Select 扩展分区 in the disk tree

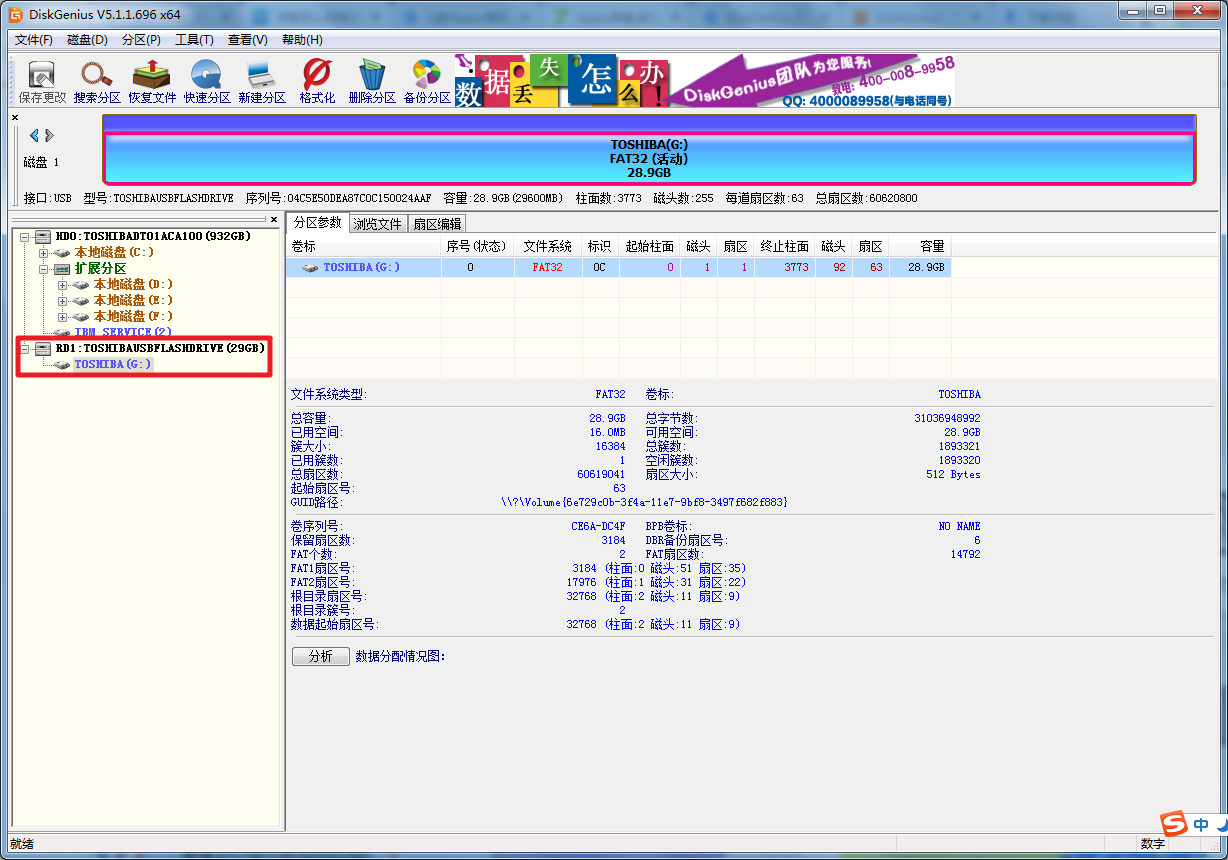pos(100,268)
